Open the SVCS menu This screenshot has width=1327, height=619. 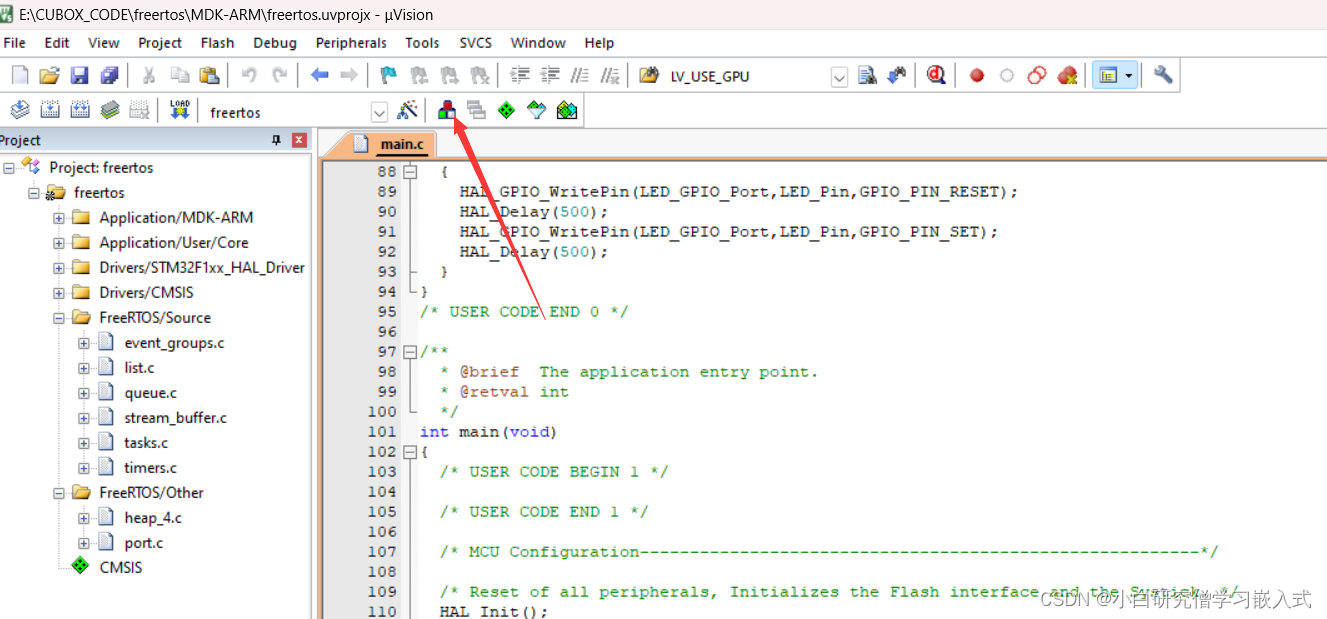[x=476, y=43]
